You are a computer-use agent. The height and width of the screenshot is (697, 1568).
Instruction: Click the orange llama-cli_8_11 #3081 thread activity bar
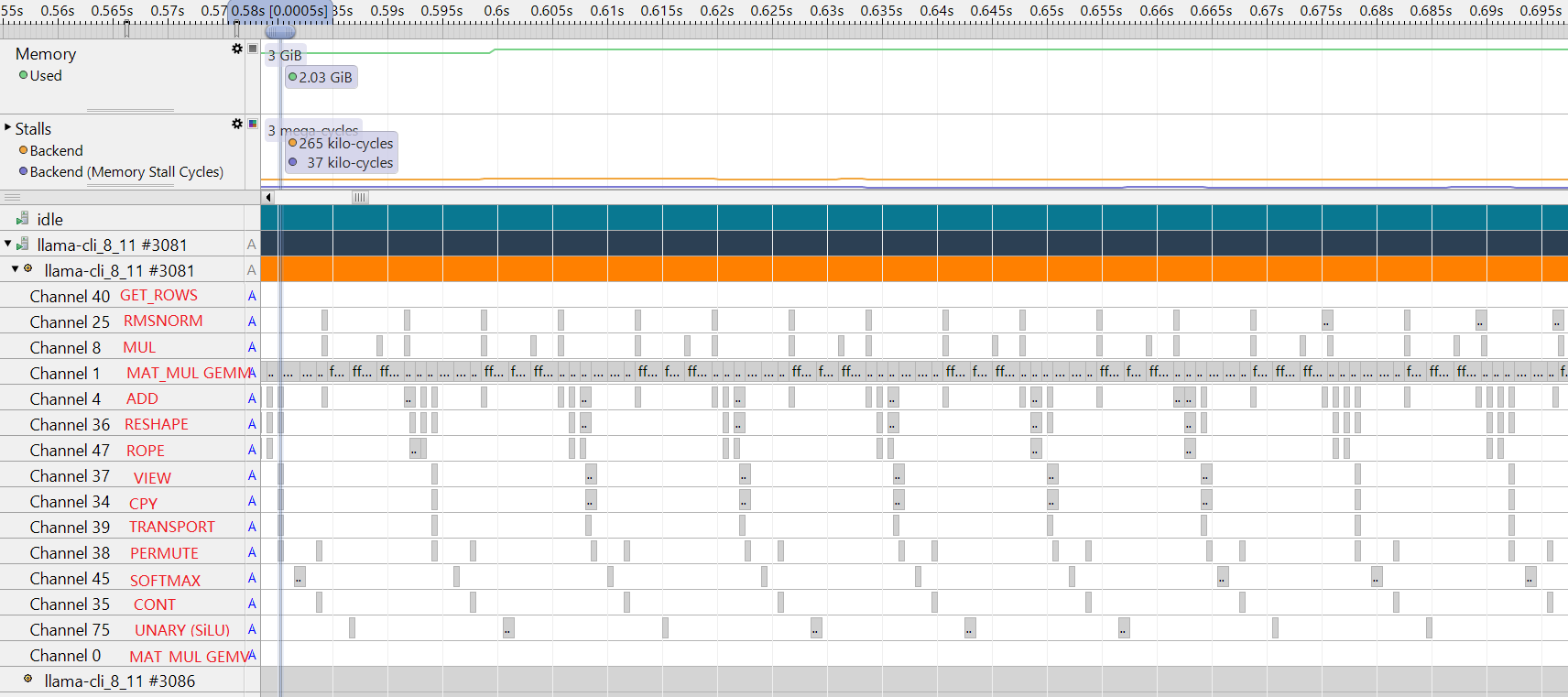click(x=914, y=269)
